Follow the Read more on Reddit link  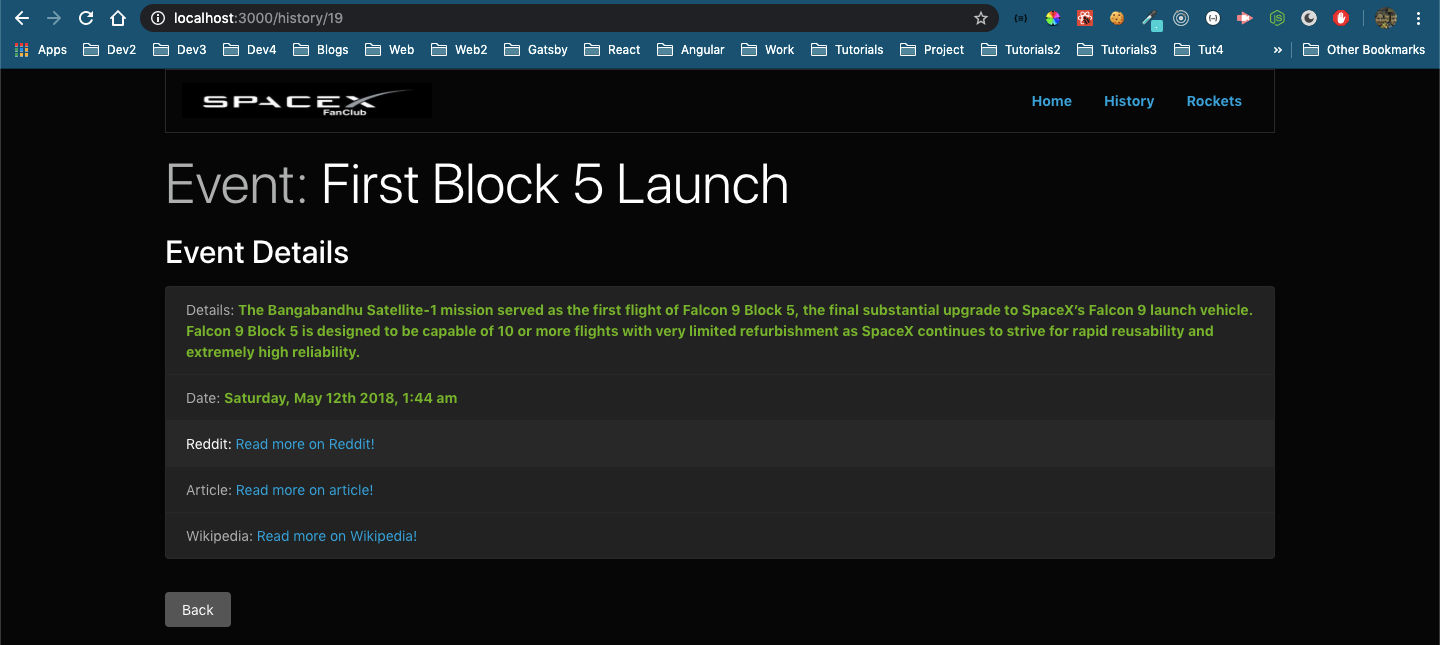tap(305, 444)
